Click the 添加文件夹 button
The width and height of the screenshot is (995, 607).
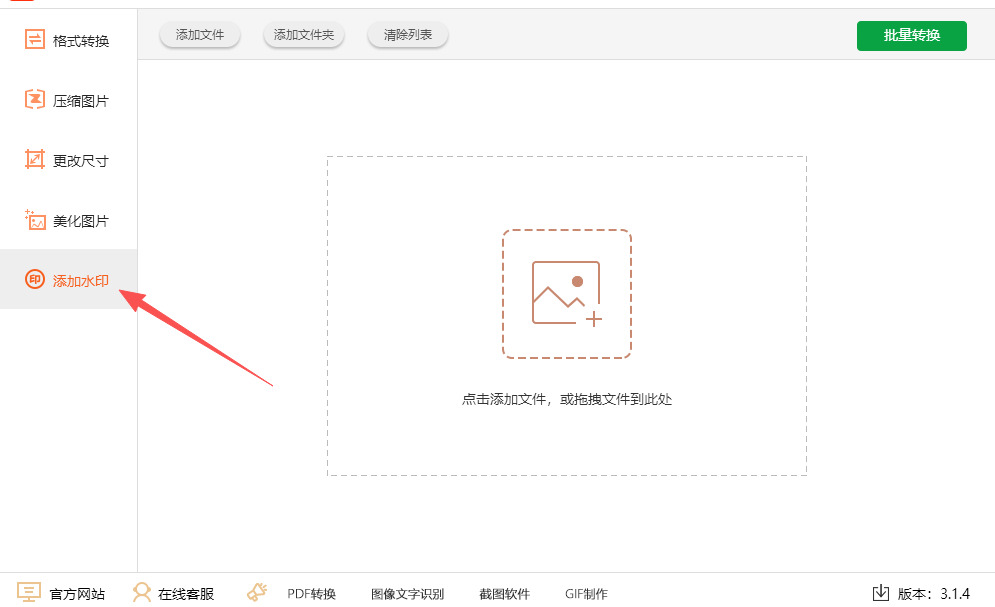[304, 35]
